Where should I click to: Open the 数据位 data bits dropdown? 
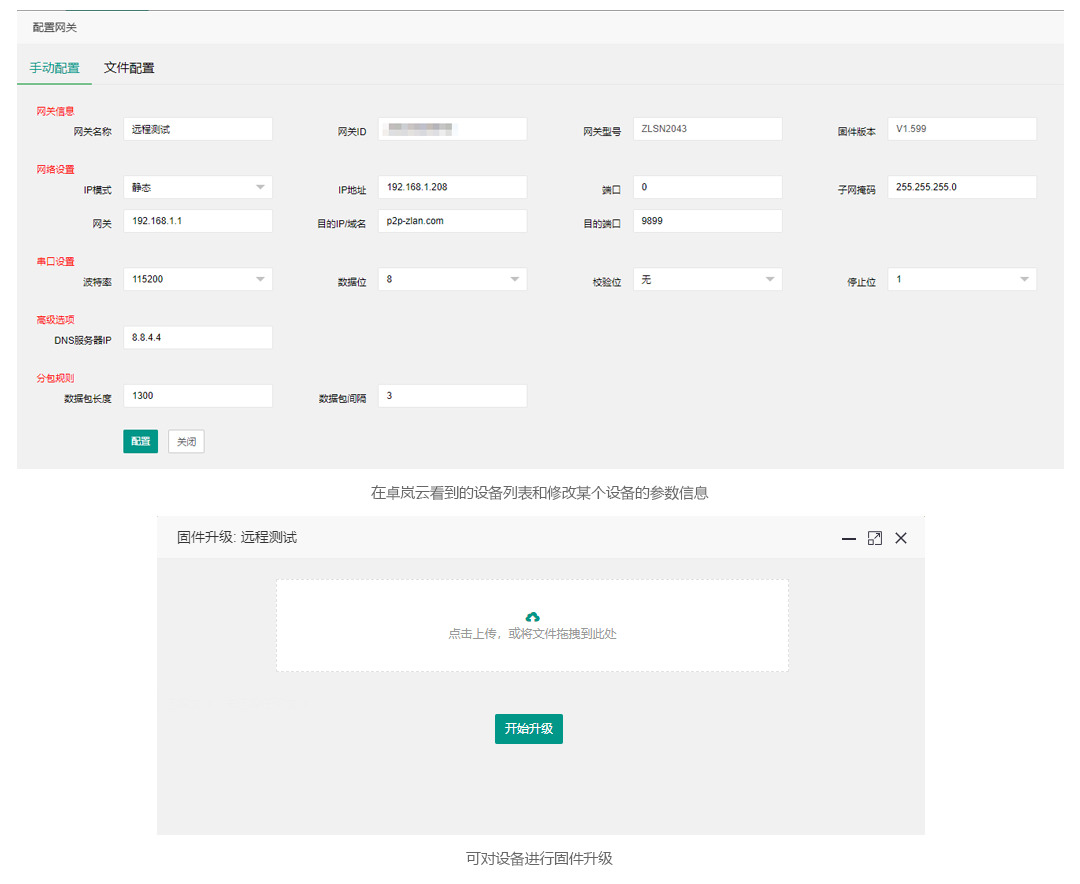(452, 279)
